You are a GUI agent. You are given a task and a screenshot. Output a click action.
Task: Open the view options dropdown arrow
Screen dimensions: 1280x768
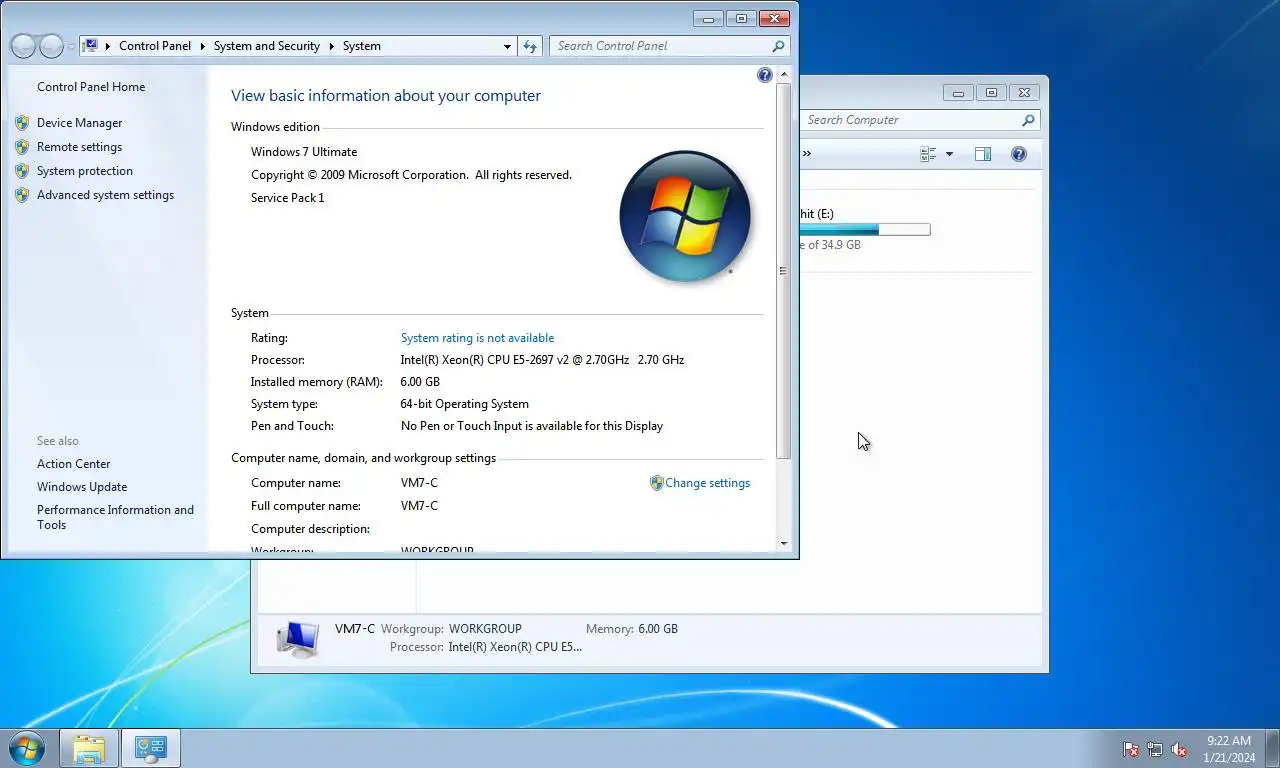tap(949, 154)
